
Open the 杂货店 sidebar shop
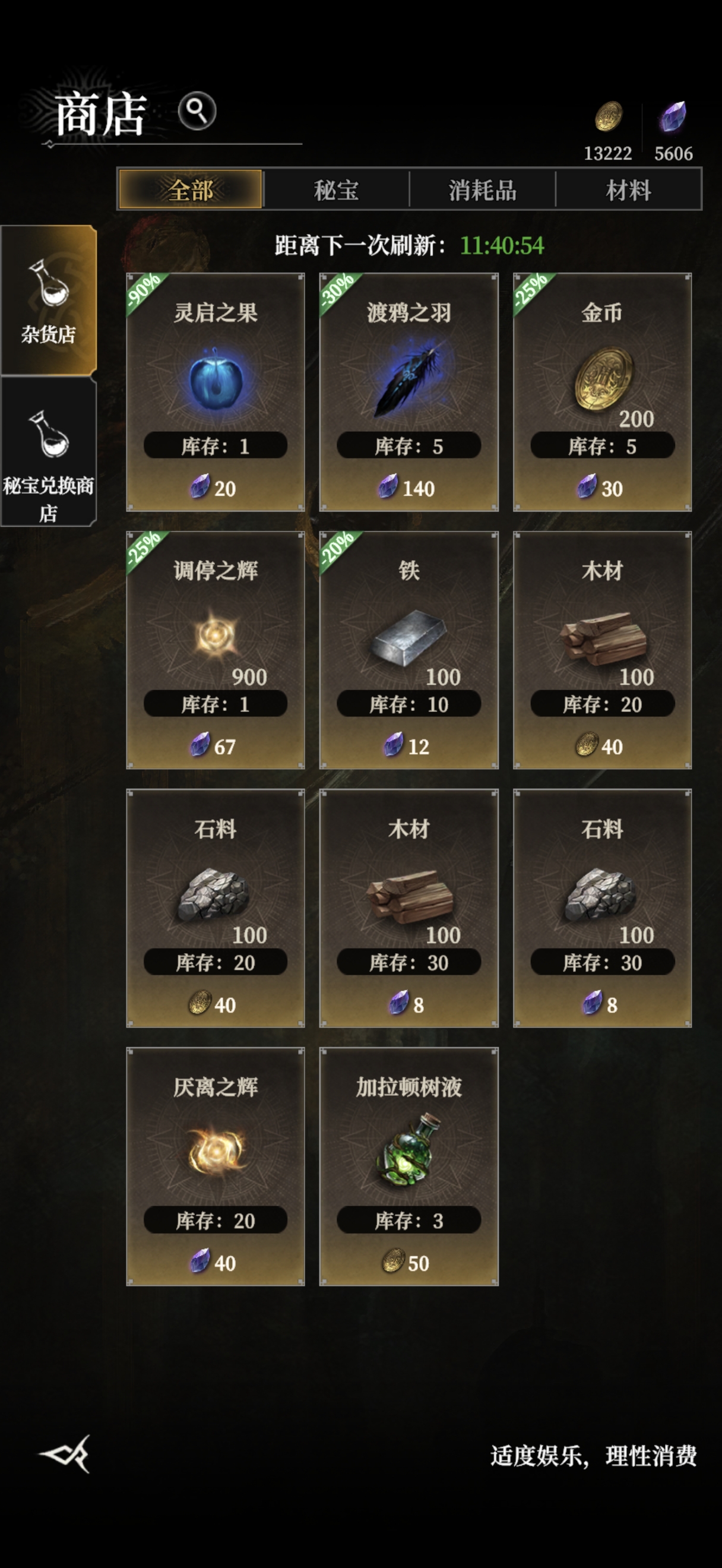[x=49, y=300]
